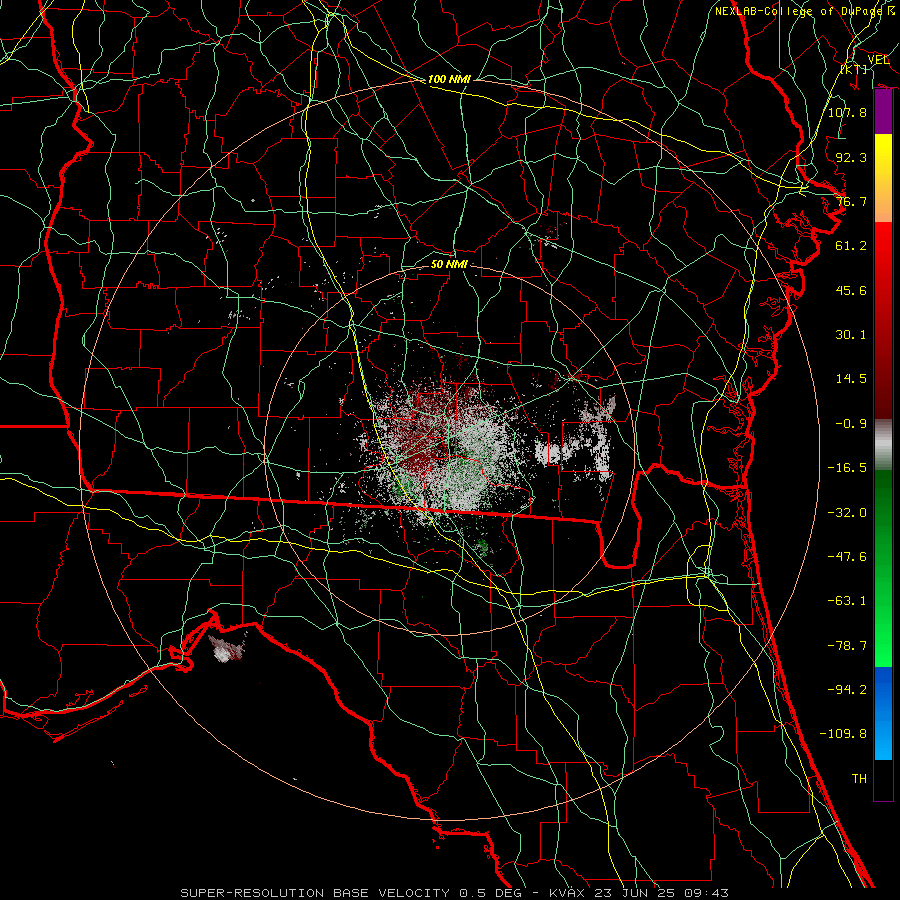900x900 pixels.
Task: Click the TH legend label
Action: coord(859,779)
